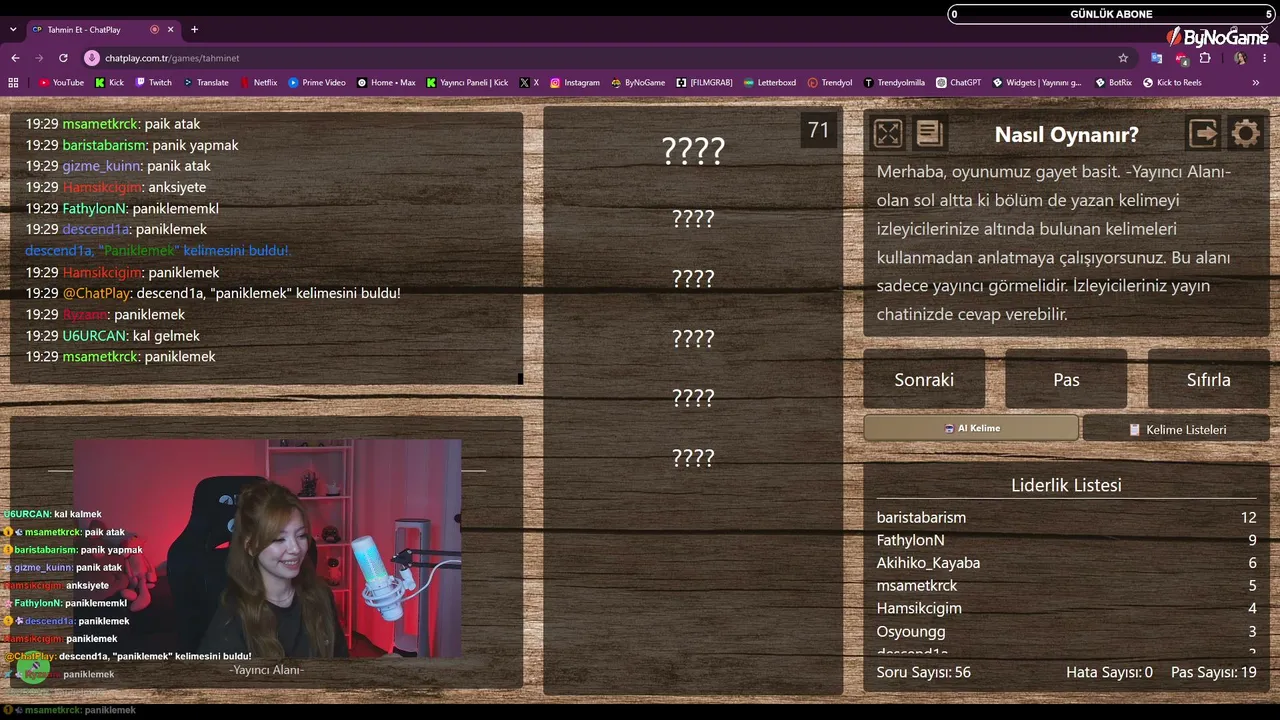Open the Translate bookmark

[x=205, y=83]
